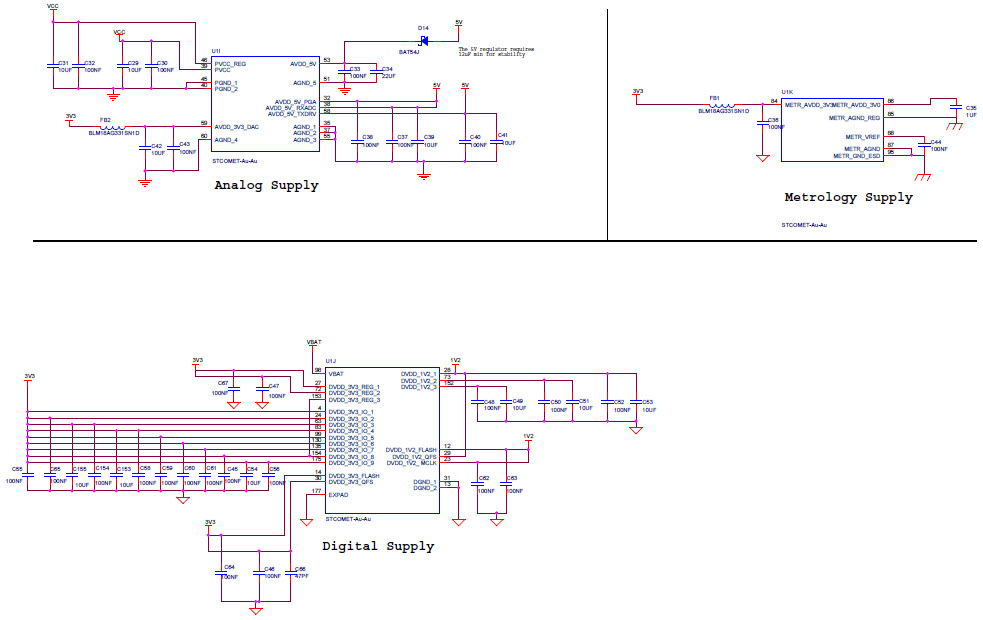Click the 3V3 net flag feeding FB1
The image size is (983, 620).
click(636, 92)
